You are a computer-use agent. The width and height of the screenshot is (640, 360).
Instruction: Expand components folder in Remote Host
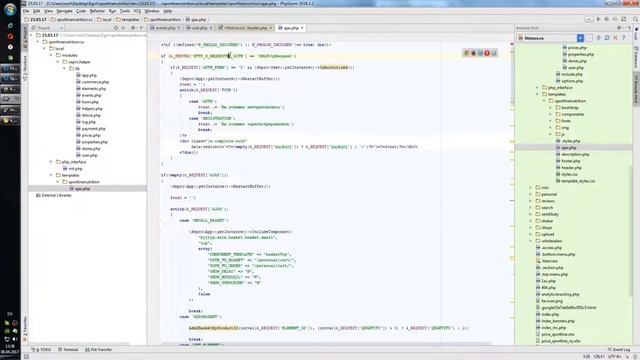pyautogui.click(x=550, y=114)
